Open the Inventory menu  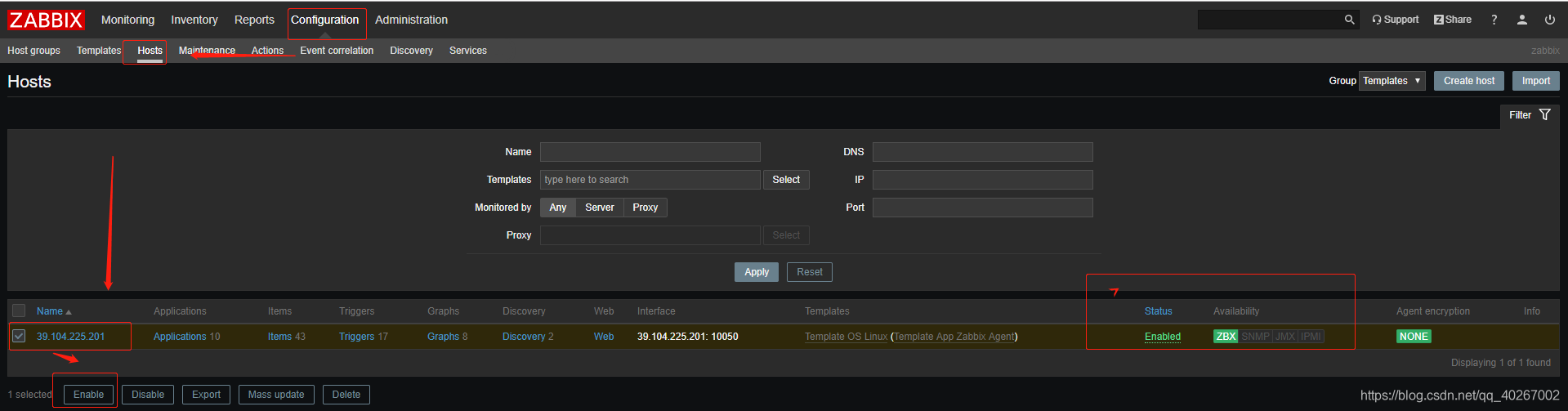[194, 20]
